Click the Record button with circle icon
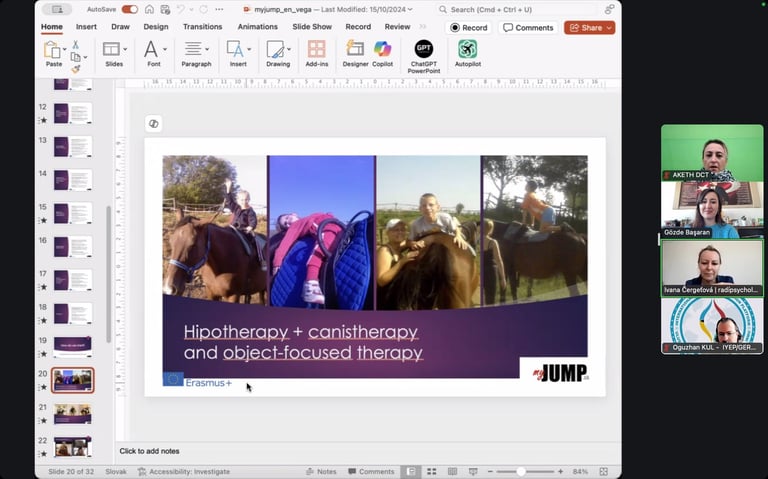The image size is (768, 479). pyautogui.click(x=469, y=28)
